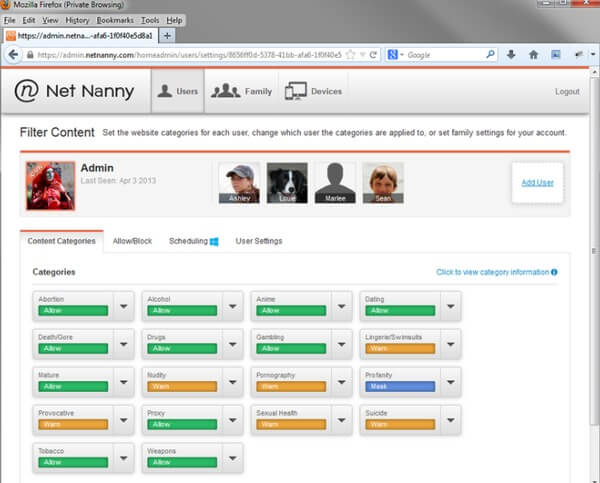
Task: Open the Gambling category dropdown arrow
Action: [x=342, y=344]
